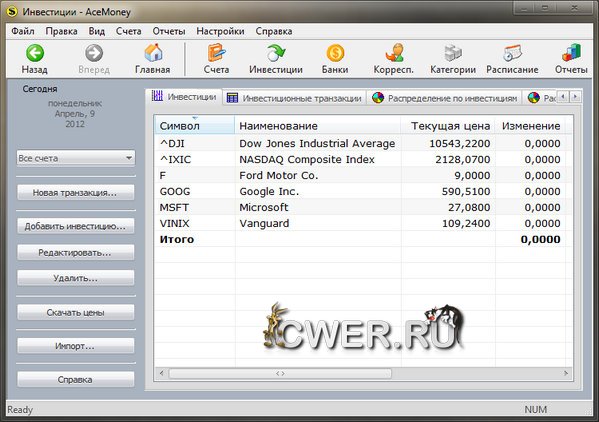Open the Настройки menu
The width and height of the screenshot is (599, 422).
click(x=220, y=31)
